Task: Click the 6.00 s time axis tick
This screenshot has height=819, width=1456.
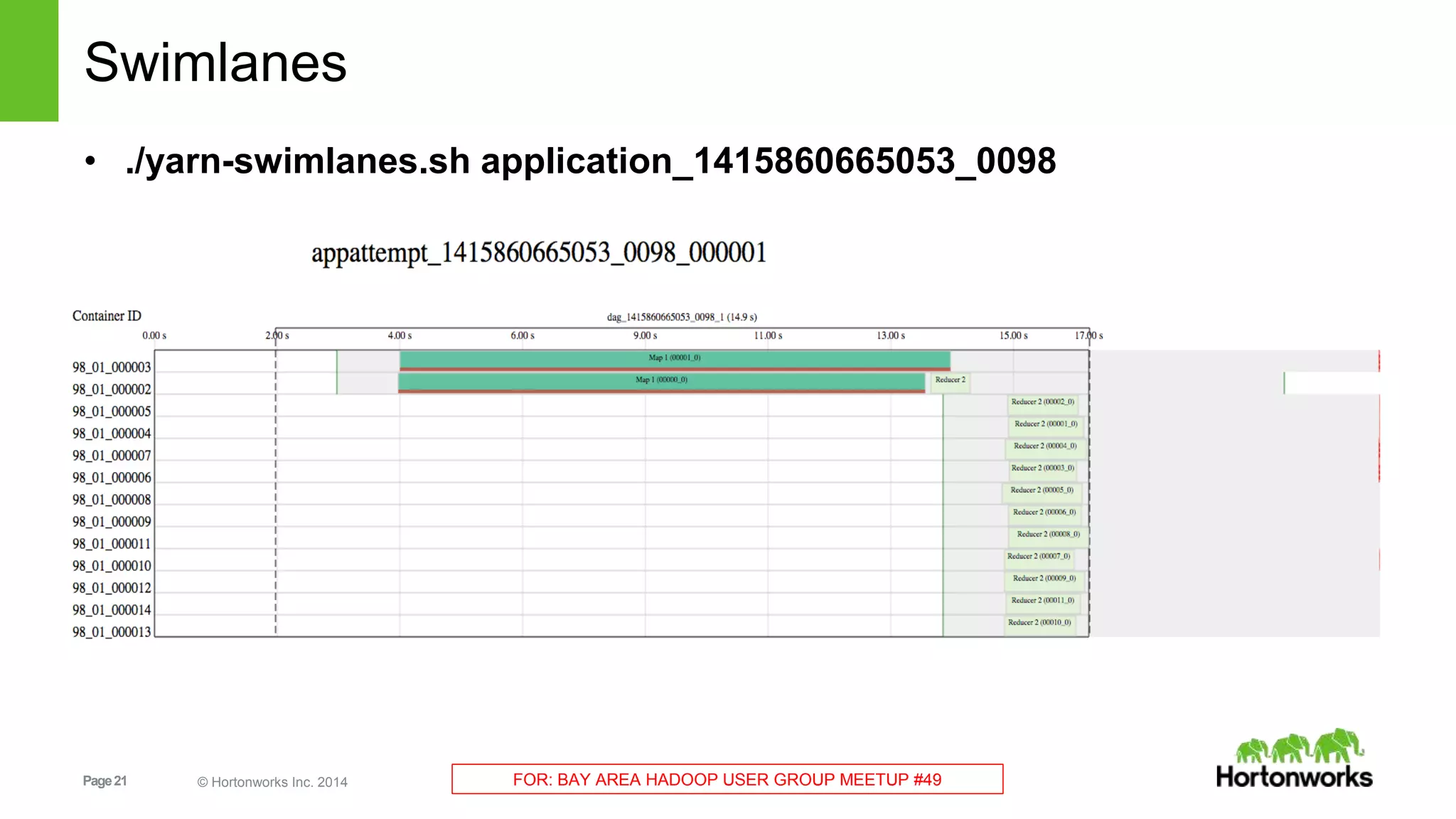Action: point(523,336)
